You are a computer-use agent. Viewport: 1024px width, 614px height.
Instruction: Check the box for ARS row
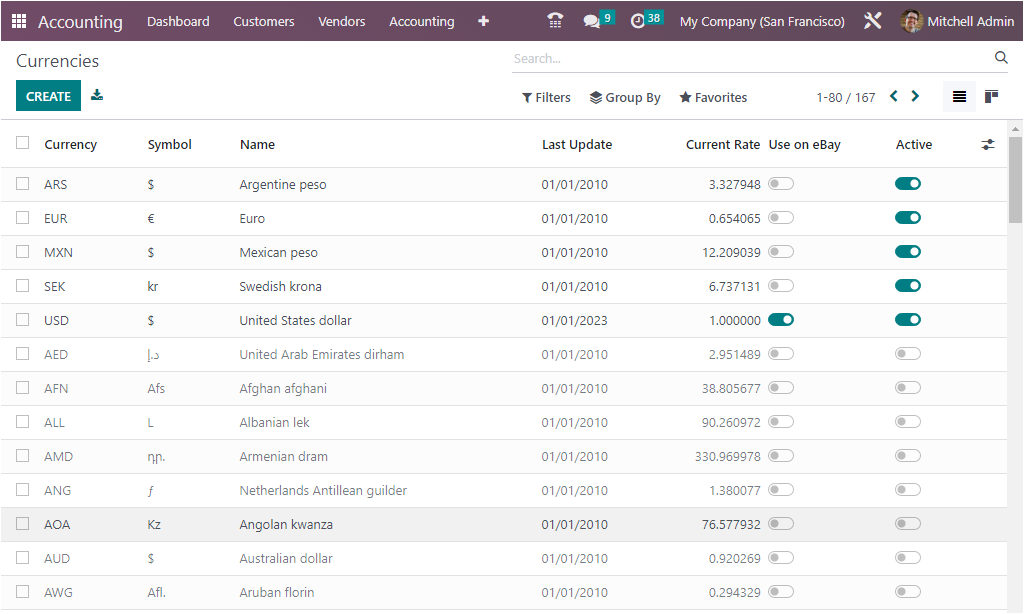click(x=23, y=184)
